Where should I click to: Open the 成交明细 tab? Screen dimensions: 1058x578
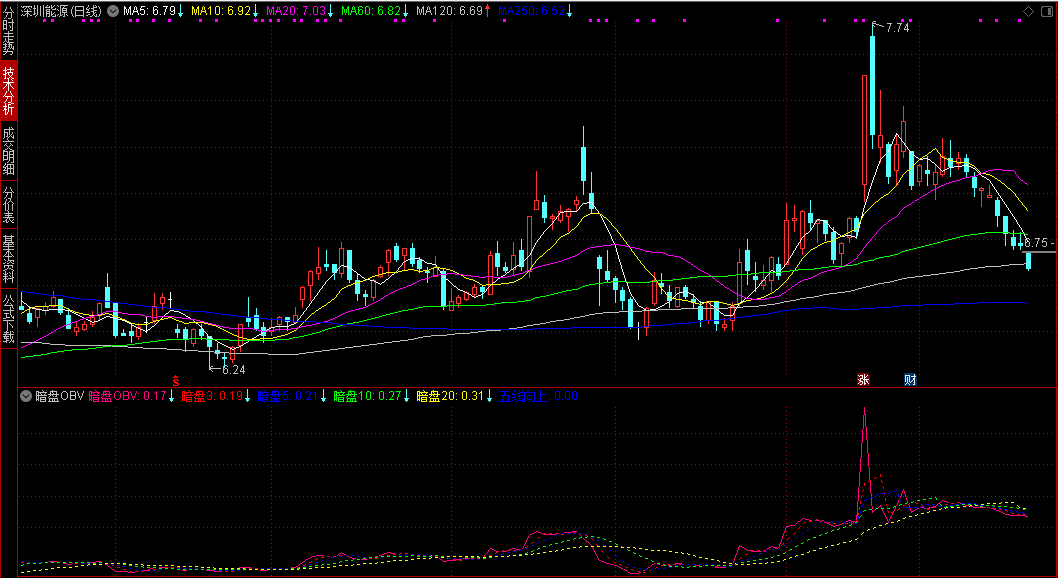pos(9,151)
